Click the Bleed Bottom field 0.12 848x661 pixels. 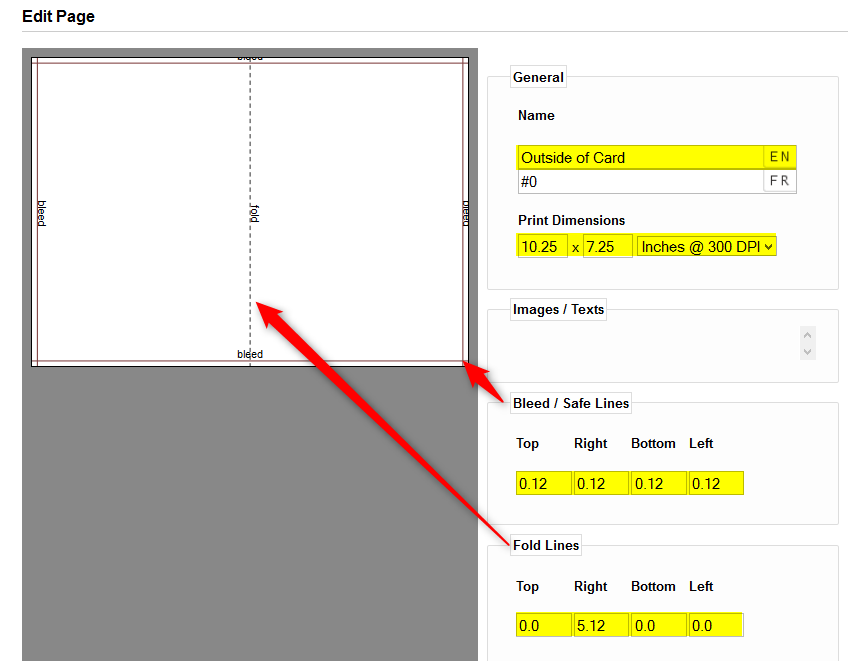659,483
